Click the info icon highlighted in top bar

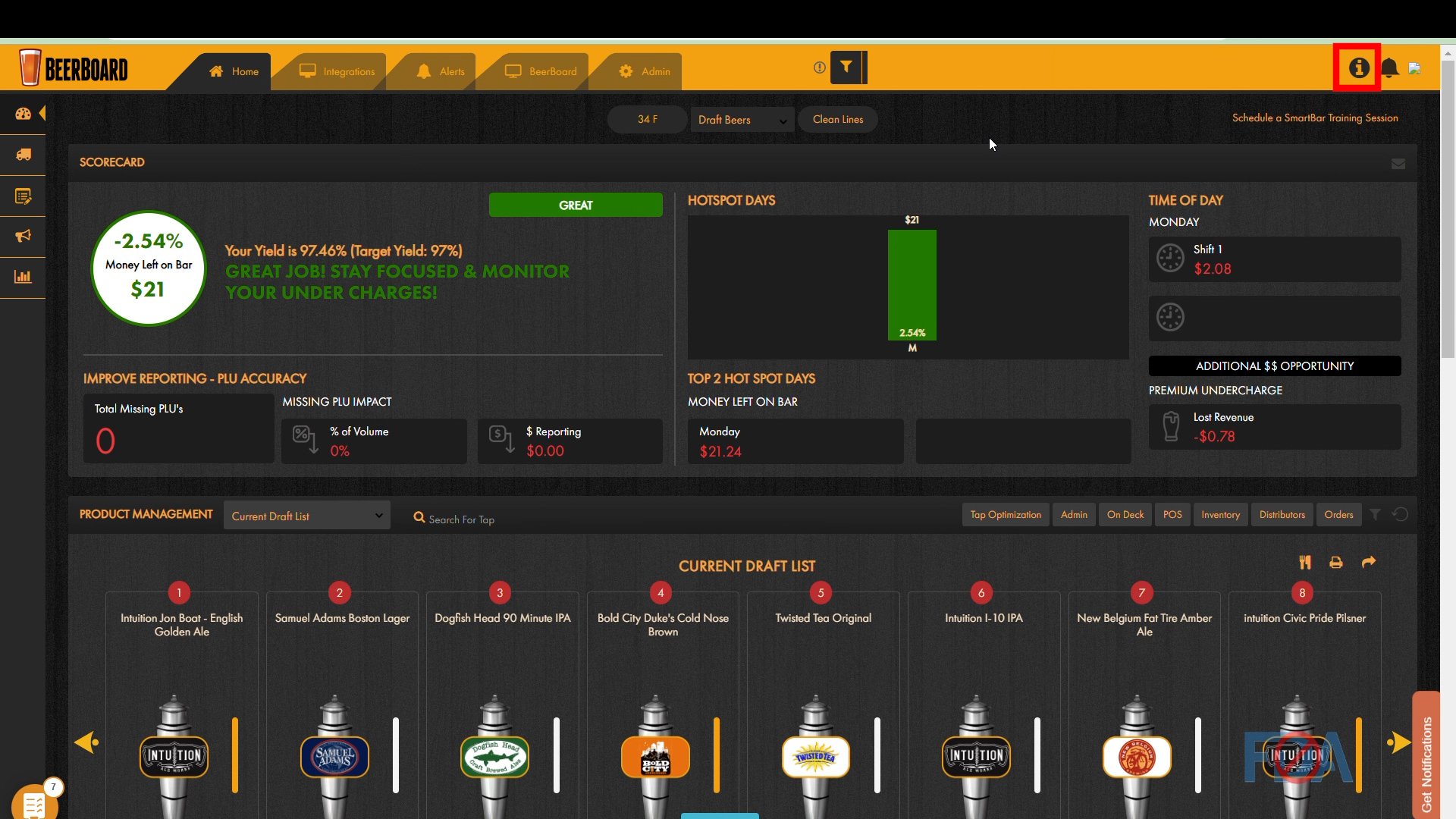(x=1358, y=67)
